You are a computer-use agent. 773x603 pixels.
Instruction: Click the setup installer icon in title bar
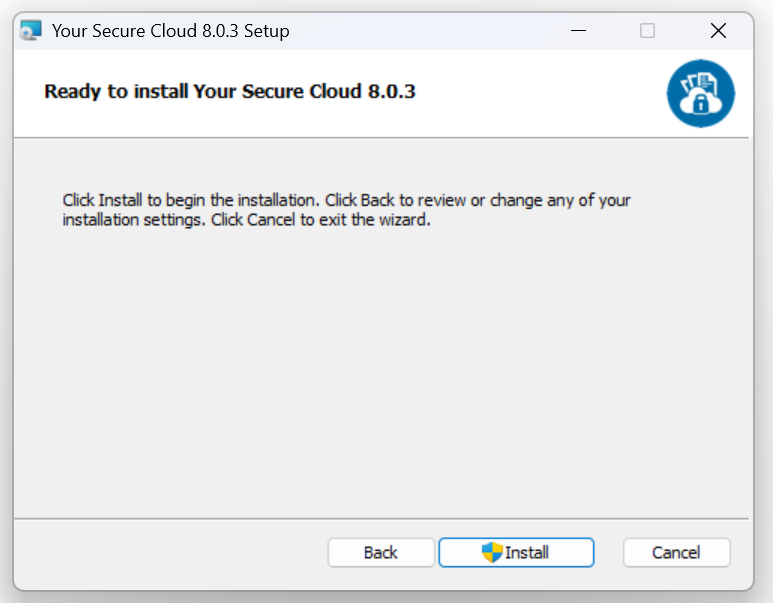pyautogui.click(x=31, y=31)
